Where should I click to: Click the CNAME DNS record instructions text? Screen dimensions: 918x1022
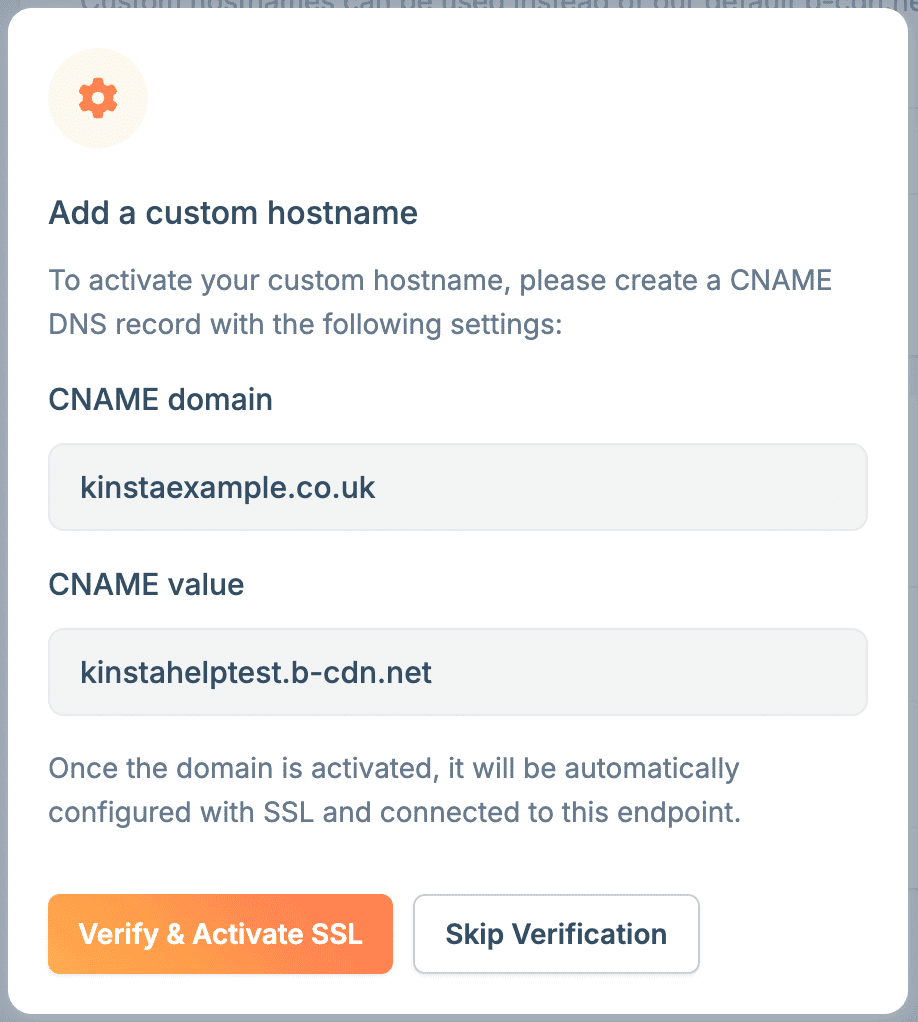(x=440, y=301)
